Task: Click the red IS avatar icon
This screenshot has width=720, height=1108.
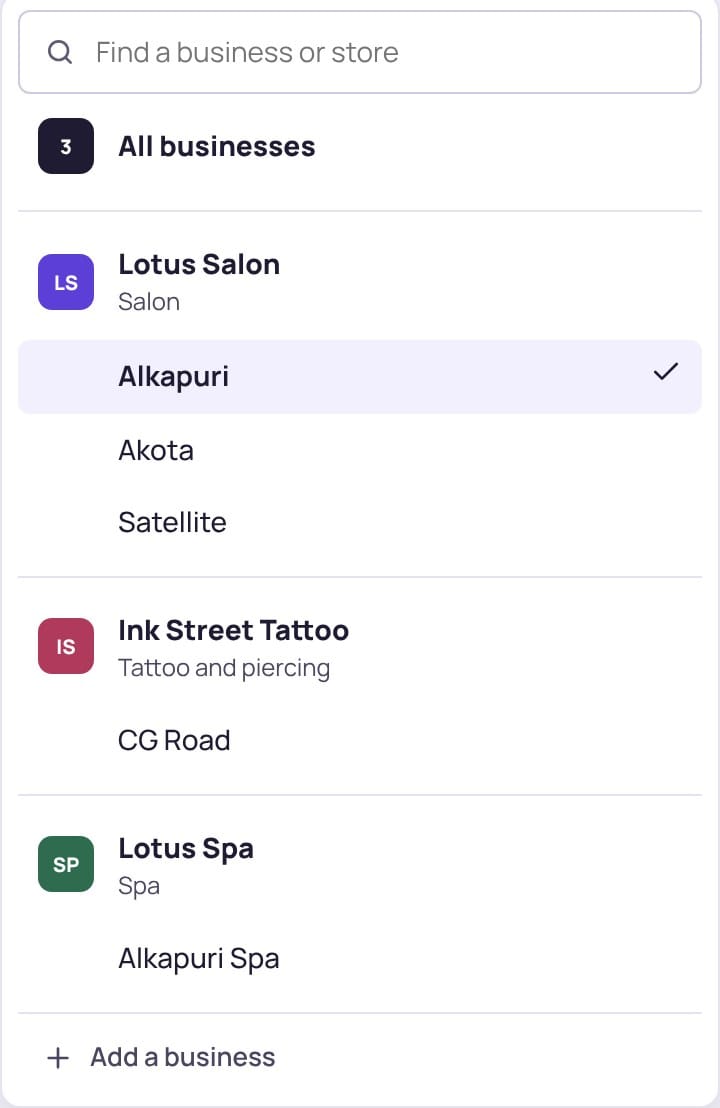Action: (66, 646)
